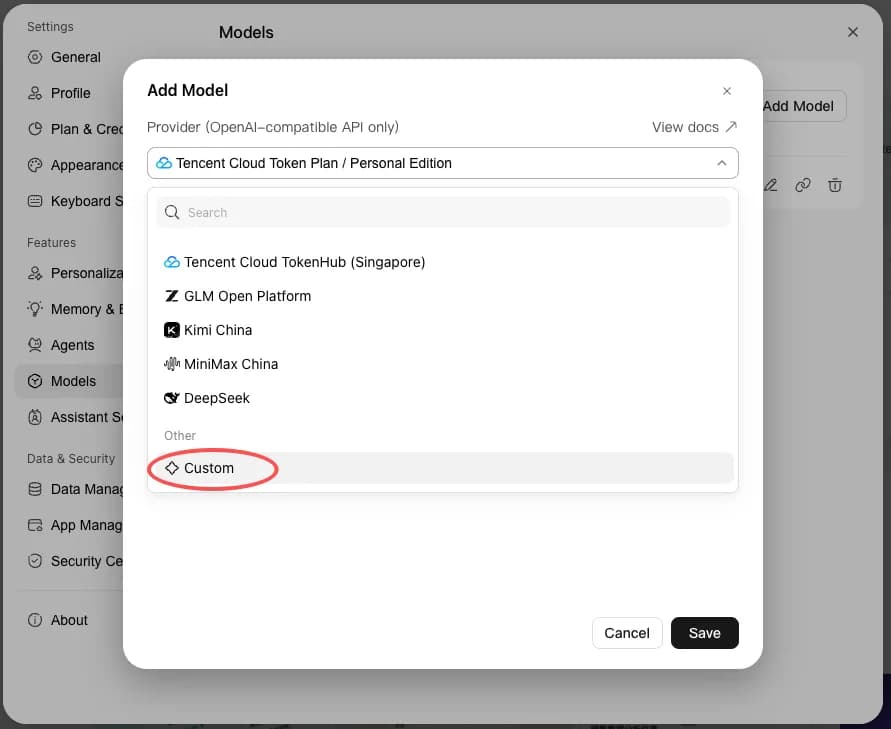Screen dimensions: 891x729
Task: Click the View docs arrow icon
Action: point(731,127)
